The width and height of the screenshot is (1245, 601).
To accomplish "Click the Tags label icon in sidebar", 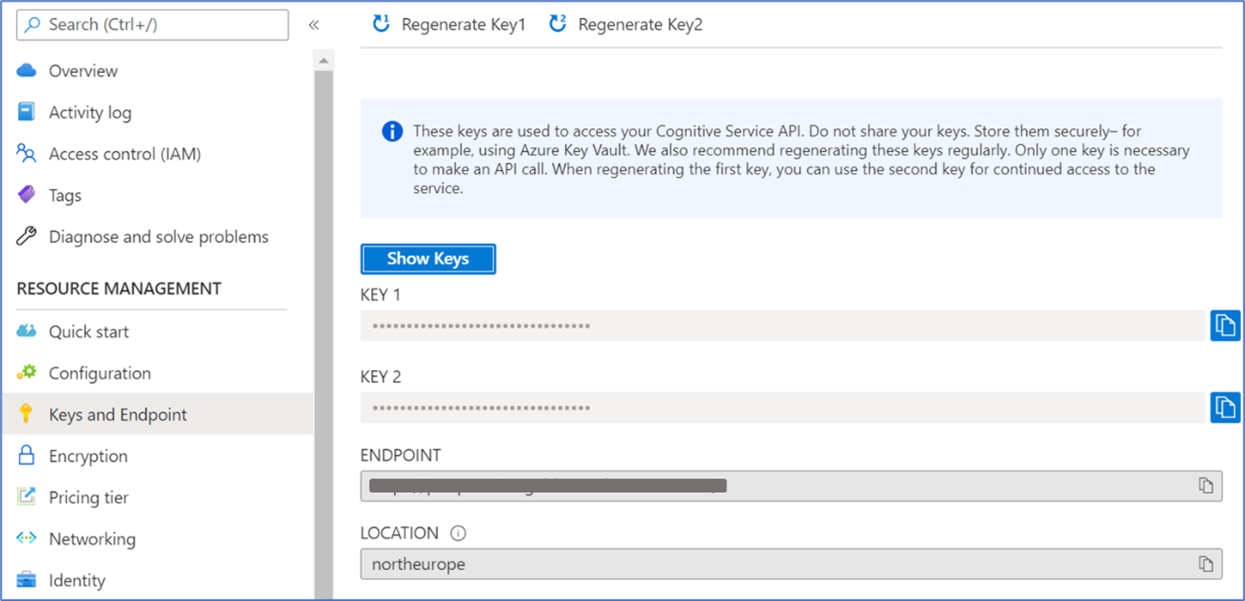I will [x=27, y=194].
